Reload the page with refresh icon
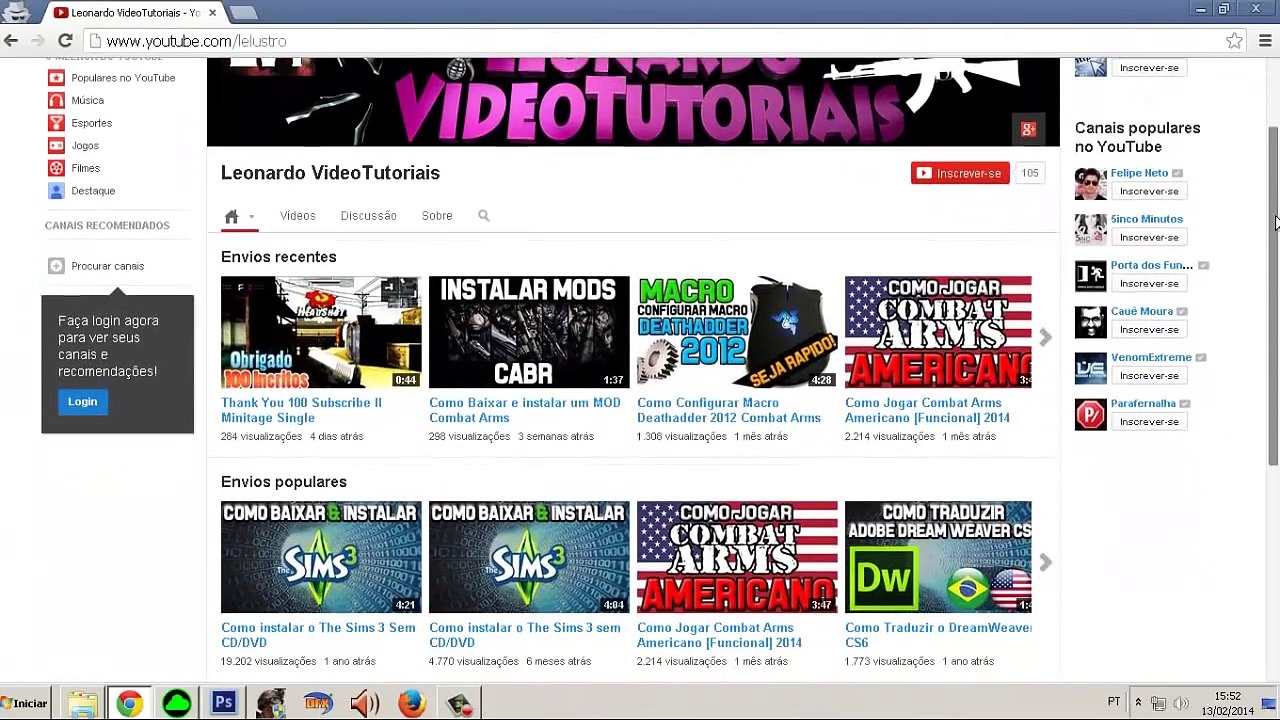1280x720 pixels. [65, 41]
